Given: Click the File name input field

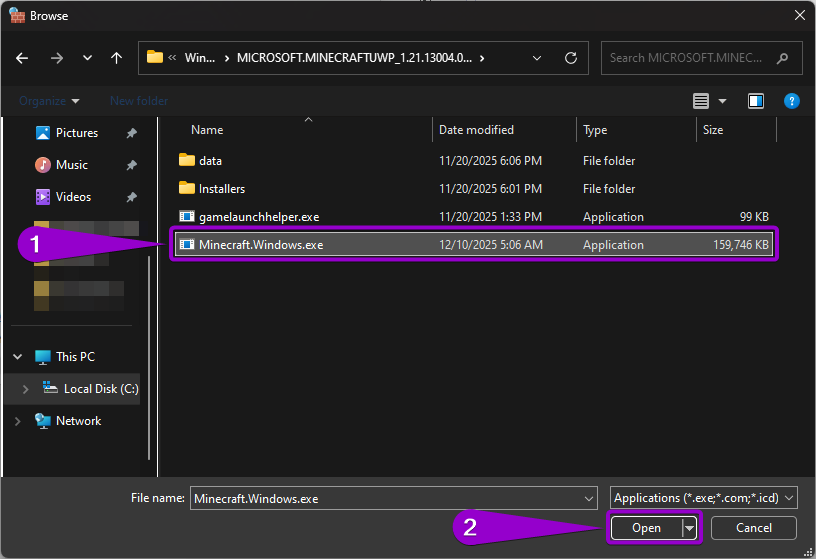Looking at the screenshot, I should (393, 499).
